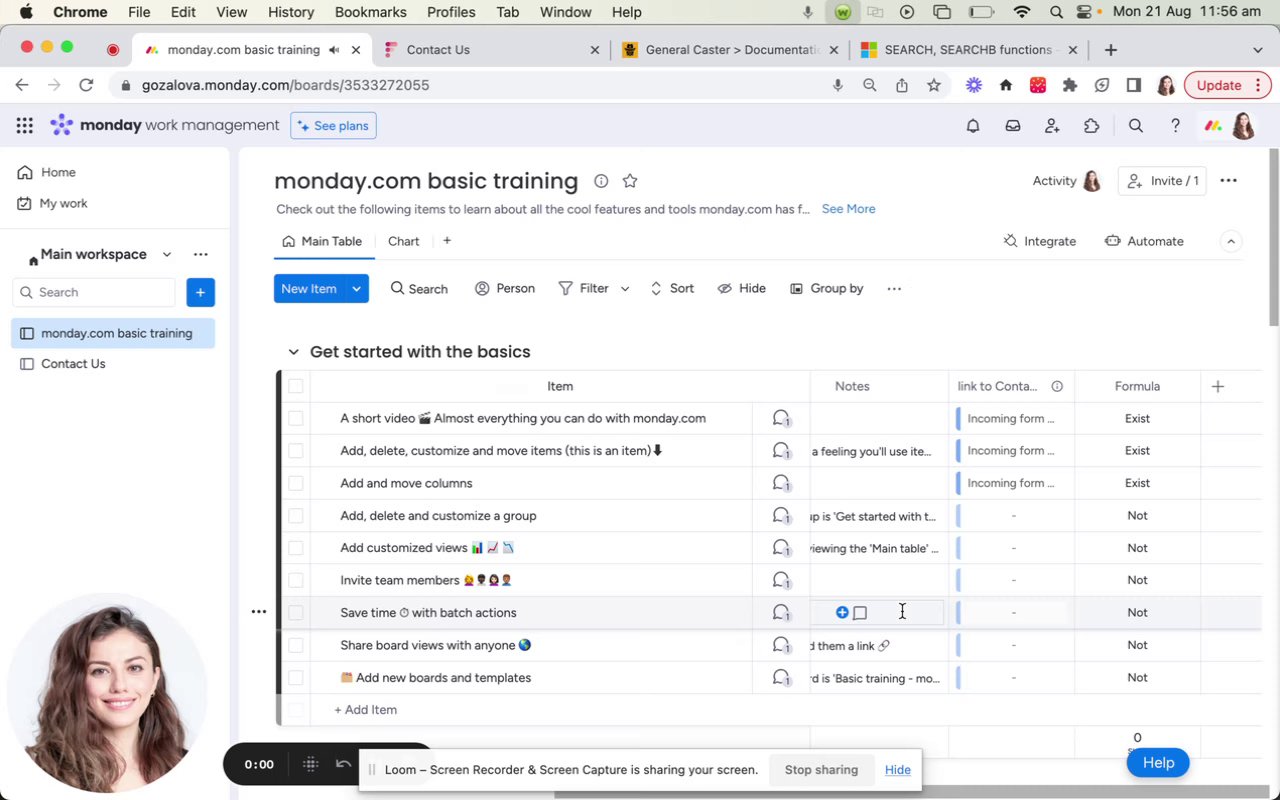Viewport: 1280px width, 800px height.
Task: Open the New Item dropdown arrow
Action: coord(357,288)
